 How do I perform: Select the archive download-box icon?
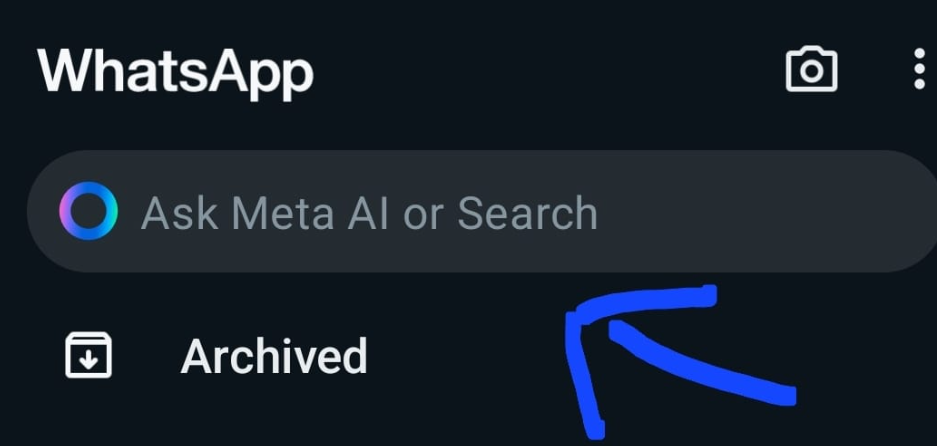88,356
